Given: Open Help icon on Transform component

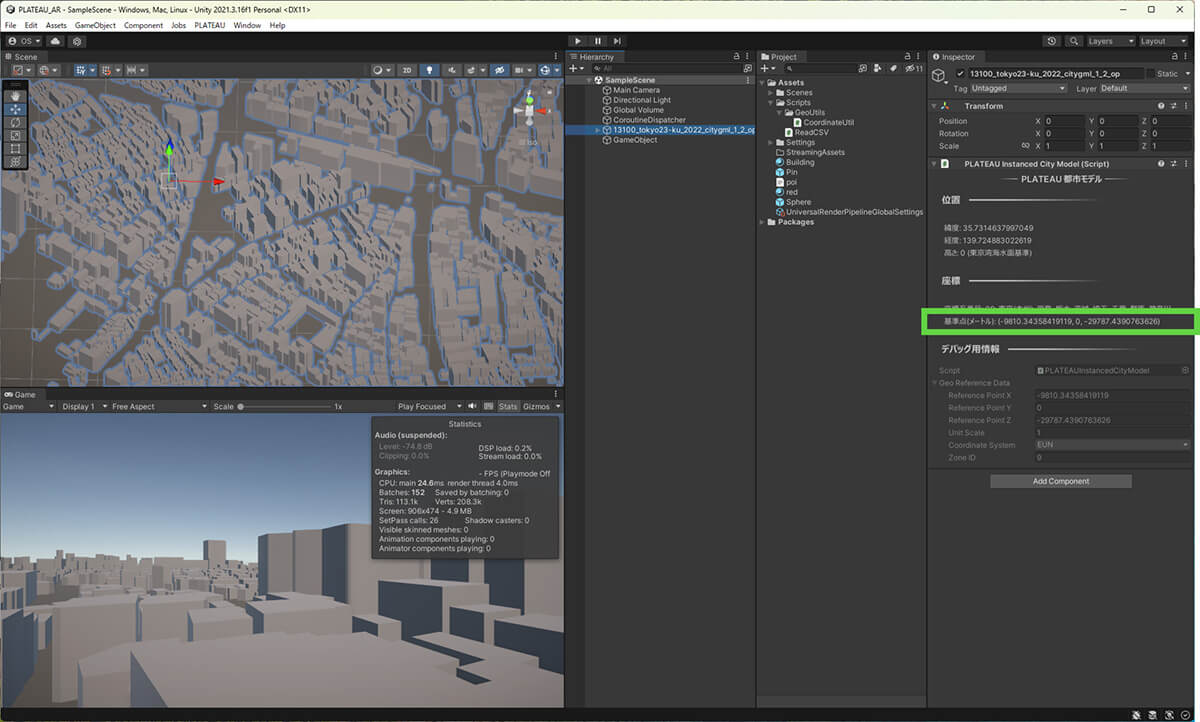Looking at the screenshot, I should click(x=1161, y=106).
